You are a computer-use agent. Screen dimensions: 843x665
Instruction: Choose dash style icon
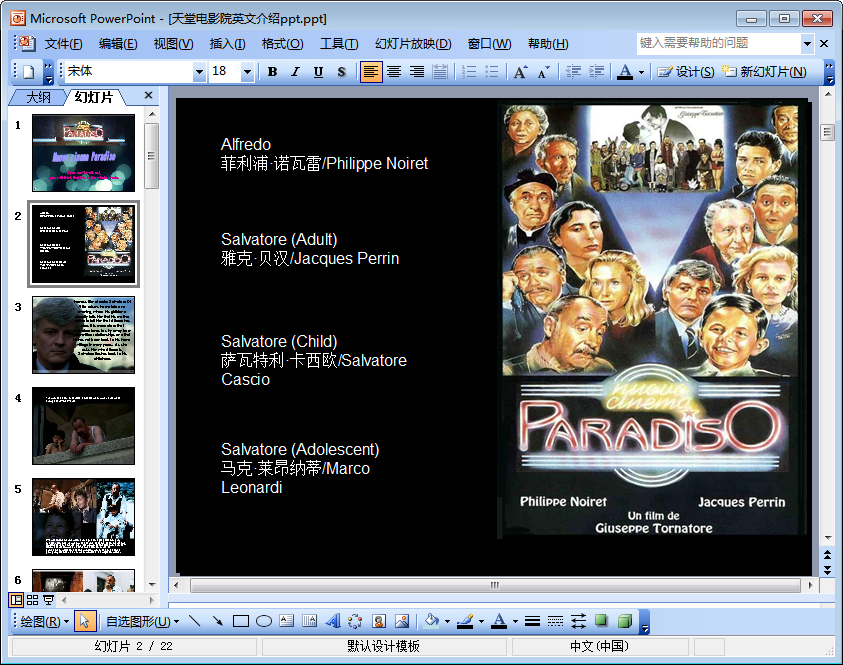tap(555, 621)
